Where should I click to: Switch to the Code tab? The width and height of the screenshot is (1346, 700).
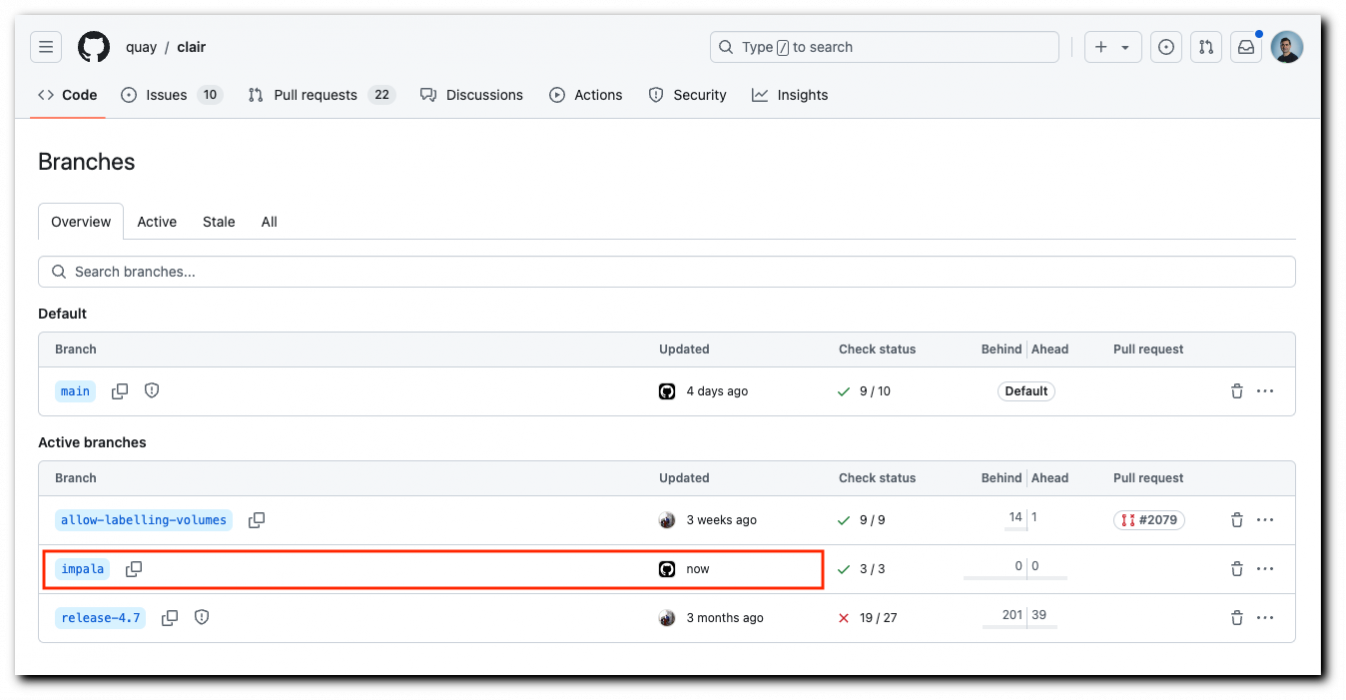coord(68,95)
